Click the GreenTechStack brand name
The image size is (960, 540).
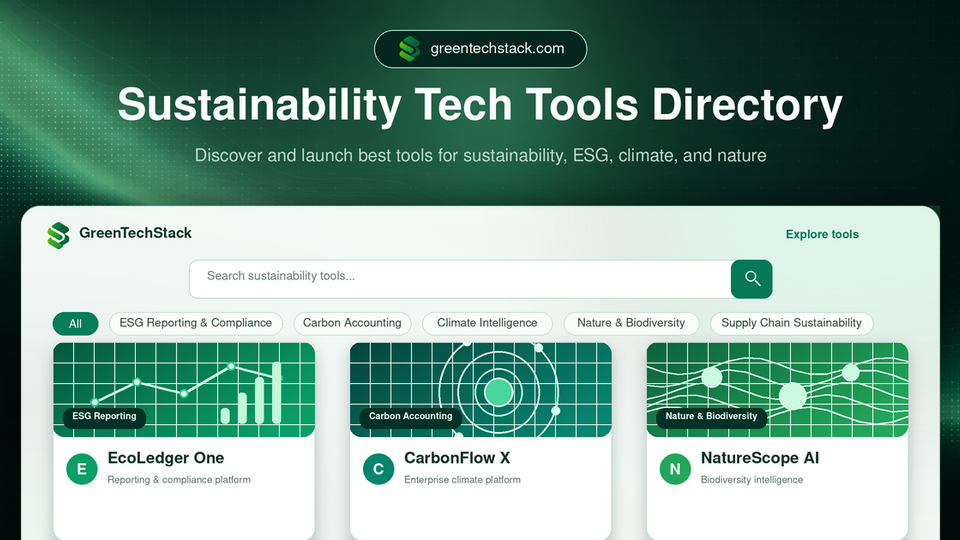[135, 233]
